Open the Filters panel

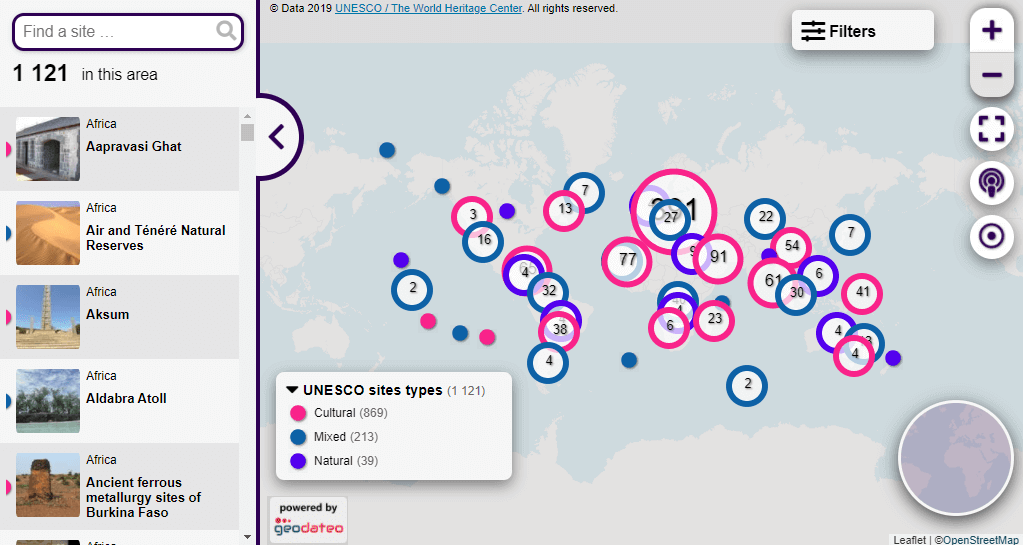click(x=863, y=31)
